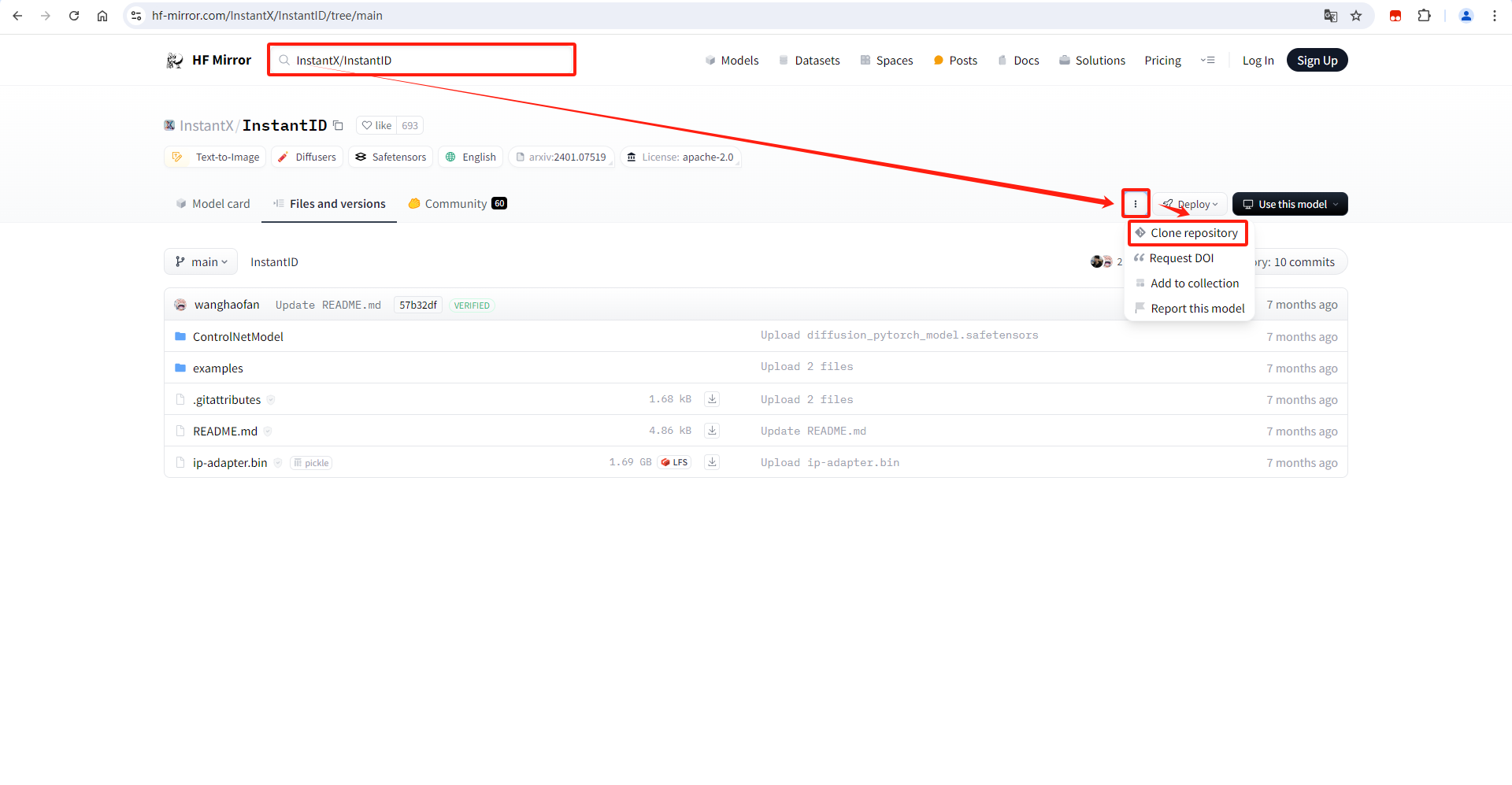Image resolution: width=1512 pixels, height=785 pixels.
Task: Click the Safetensors tag
Action: click(x=391, y=157)
